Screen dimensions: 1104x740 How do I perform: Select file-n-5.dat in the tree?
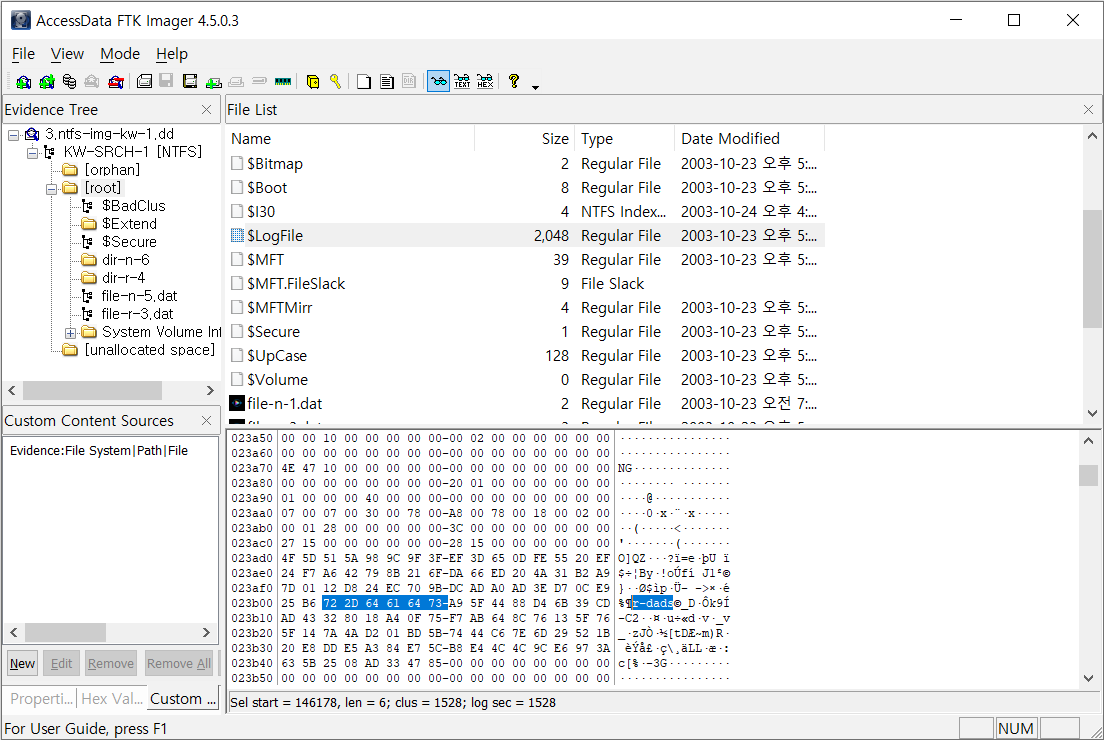click(x=139, y=296)
